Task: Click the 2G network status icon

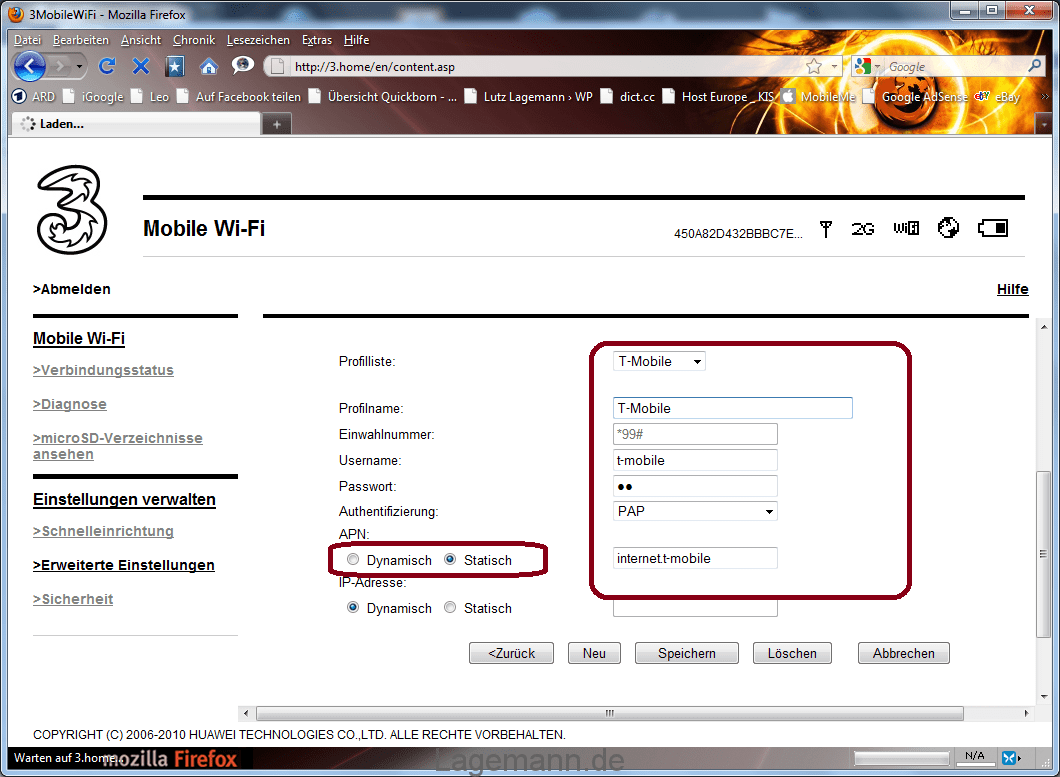Action: [863, 229]
